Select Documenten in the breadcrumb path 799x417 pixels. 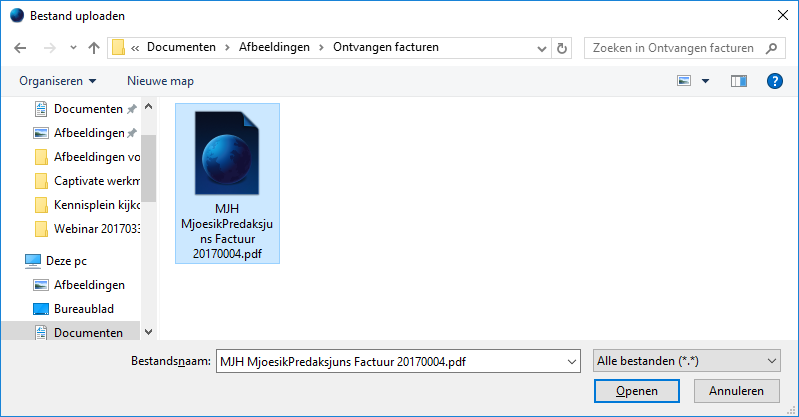click(181, 47)
